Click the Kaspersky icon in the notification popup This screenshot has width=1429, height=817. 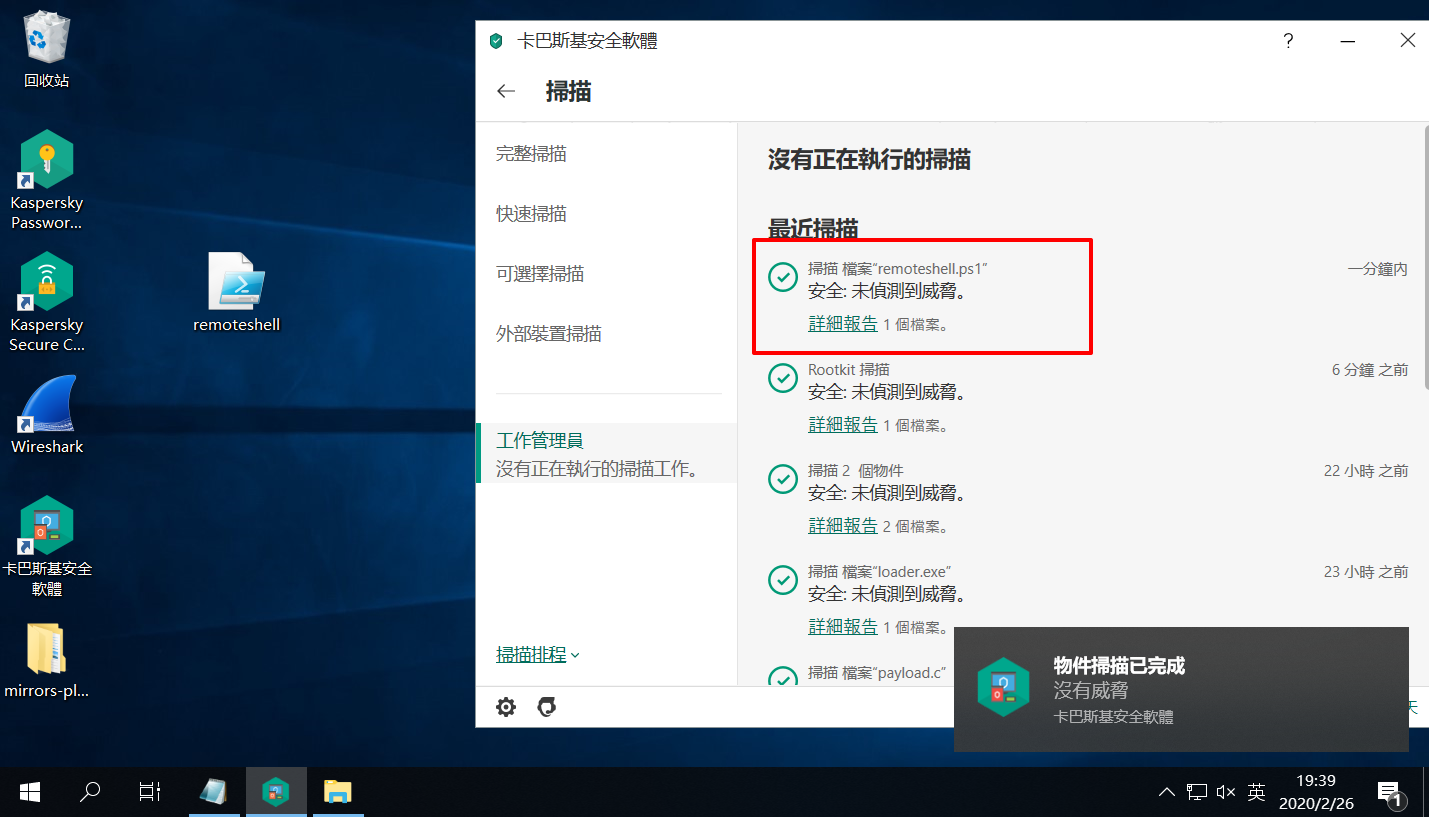pos(1003,687)
